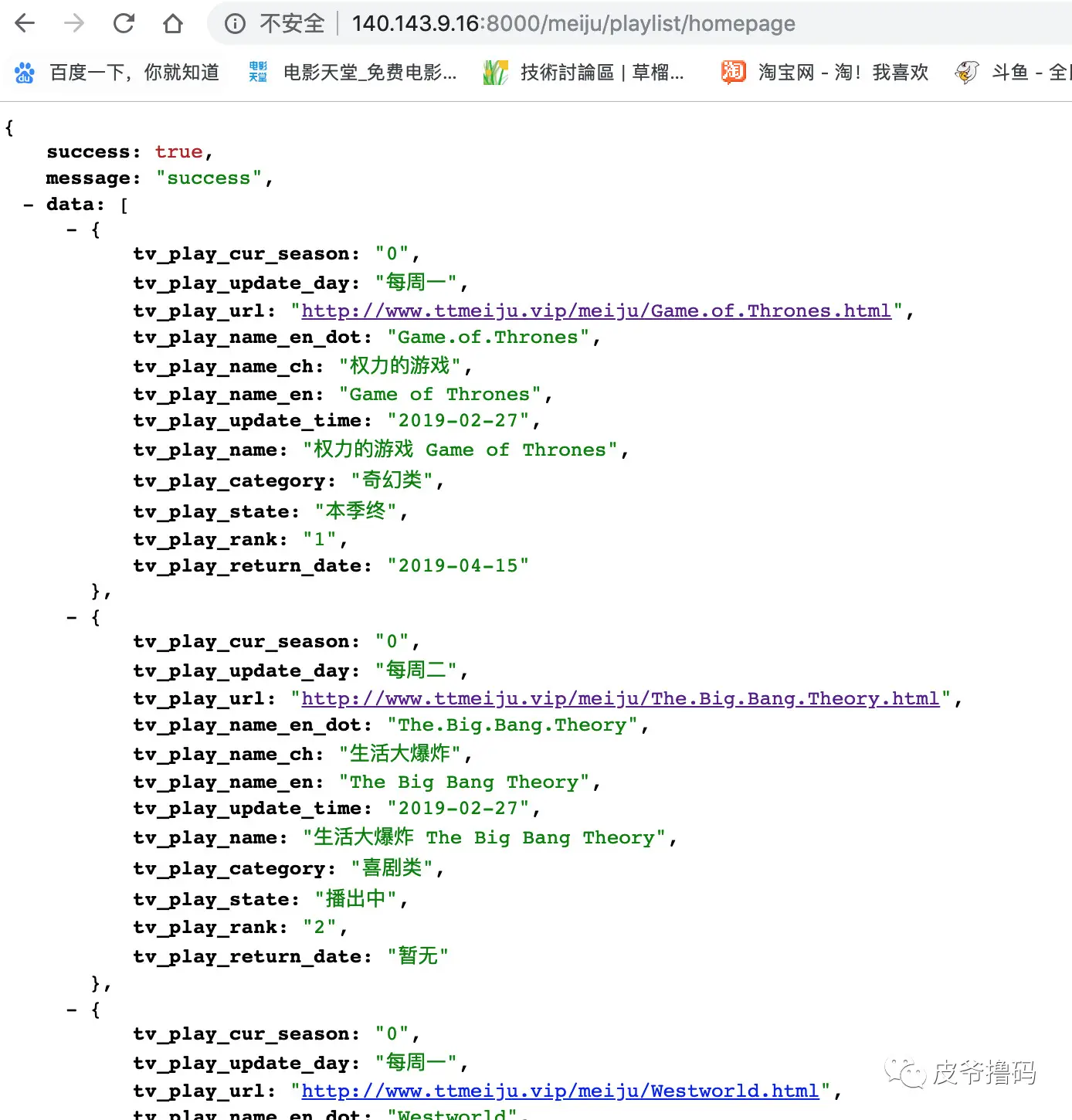Click the Douyu shark favicon
This screenshot has height=1120, width=1072.
tap(967, 73)
